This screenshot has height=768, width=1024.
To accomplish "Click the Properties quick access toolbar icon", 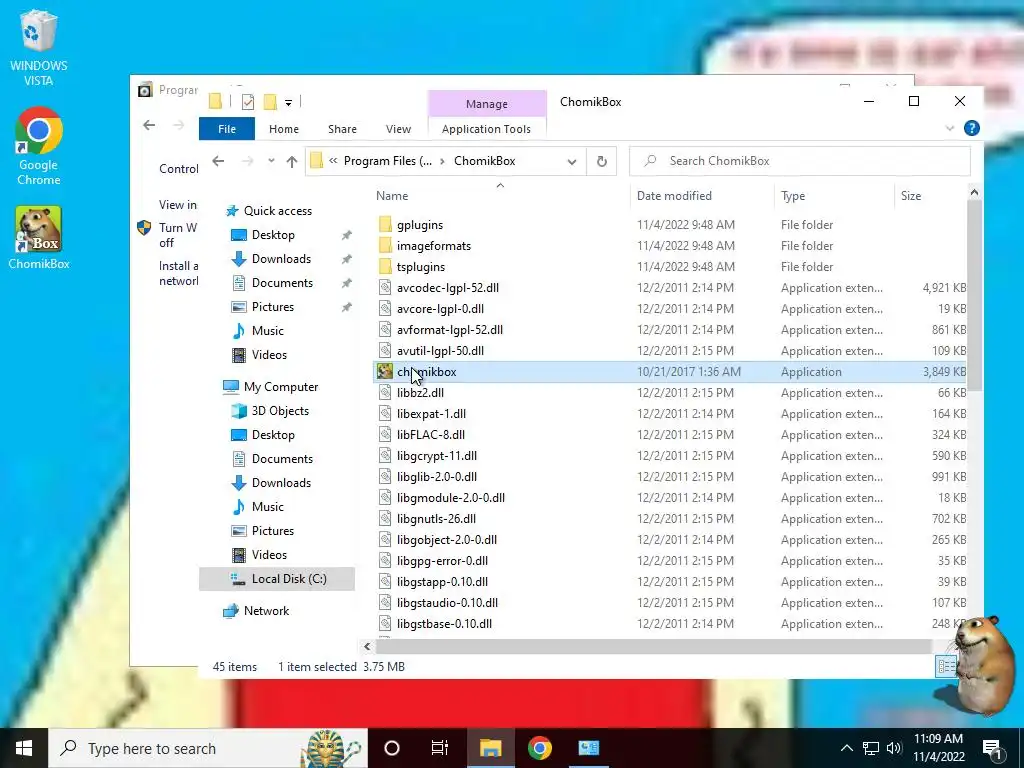I will click(x=248, y=101).
